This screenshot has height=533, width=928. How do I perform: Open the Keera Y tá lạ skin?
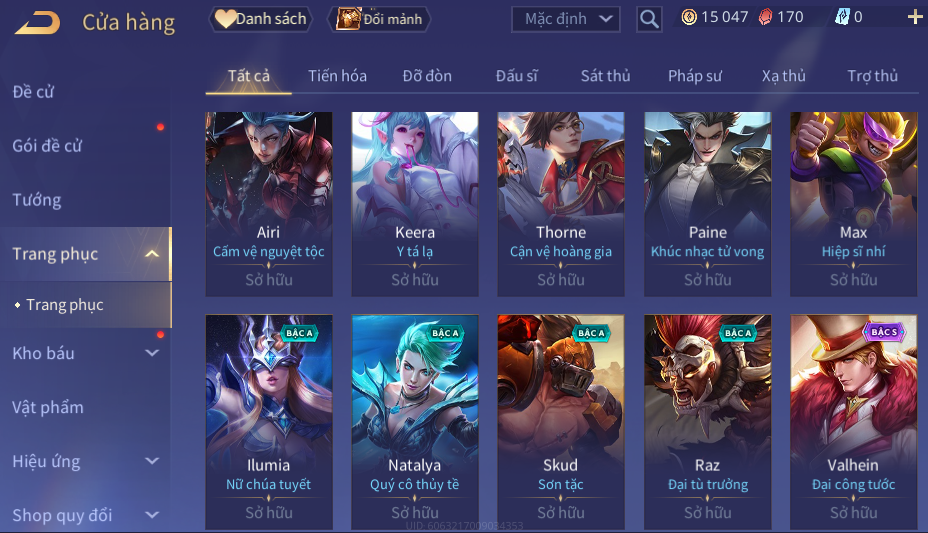pyautogui.click(x=415, y=204)
